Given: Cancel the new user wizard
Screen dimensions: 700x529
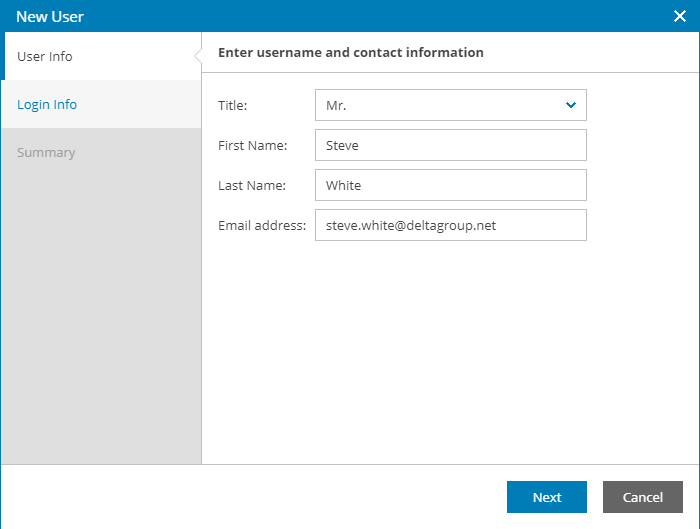Looking at the screenshot, I should [642, 497].
